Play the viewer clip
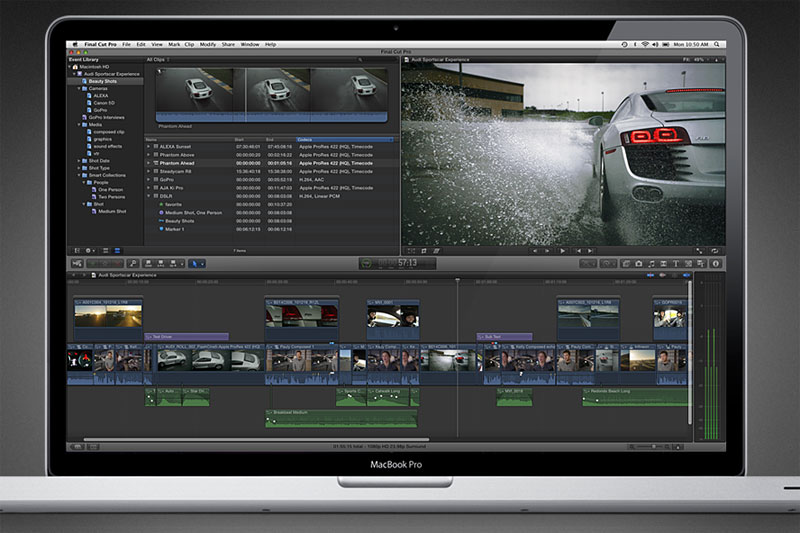Screen dimensions: 800x533 click(562, 251)
